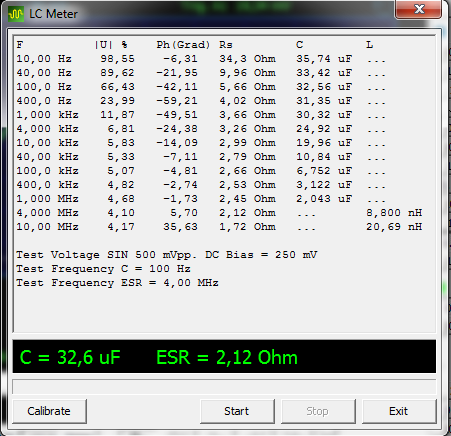Click the Test Voltage SIN 500 mVpp line
This screenshot has width=451, height=436.
click(x=167, y=255)
